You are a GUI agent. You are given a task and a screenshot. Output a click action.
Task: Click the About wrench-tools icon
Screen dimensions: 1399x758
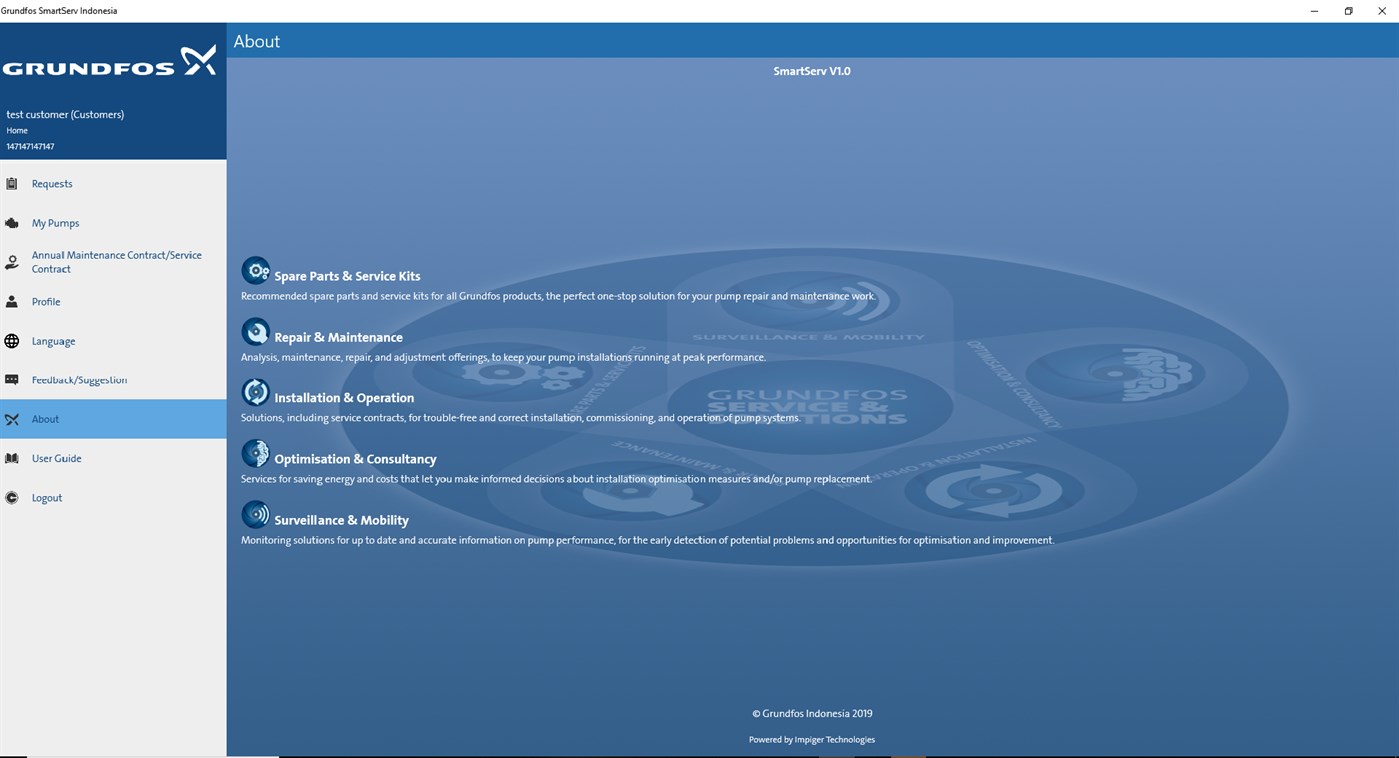tap(11, 418)
